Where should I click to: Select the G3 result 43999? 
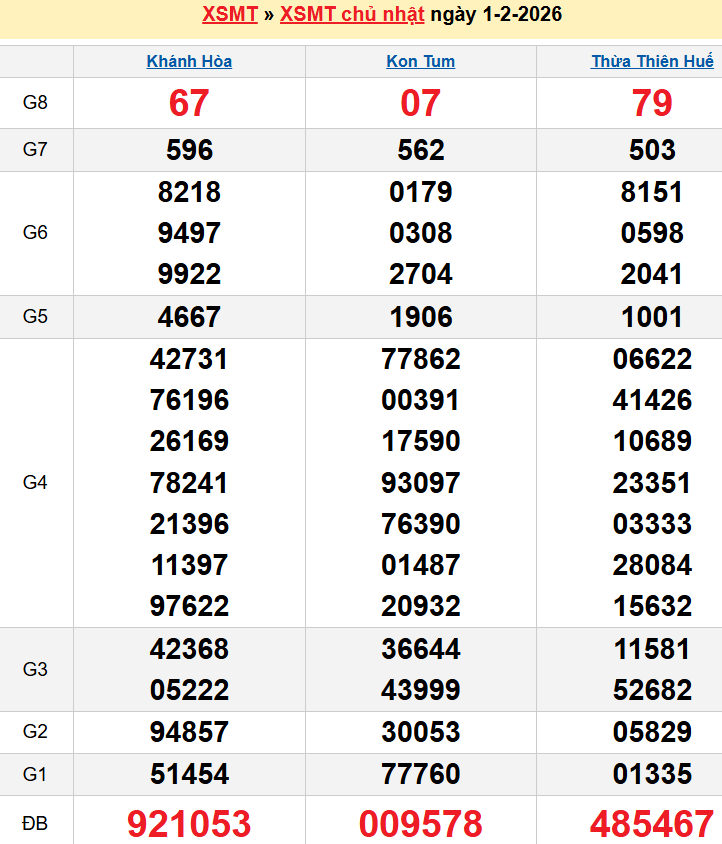pyautogui.click(x=420, y=690)
